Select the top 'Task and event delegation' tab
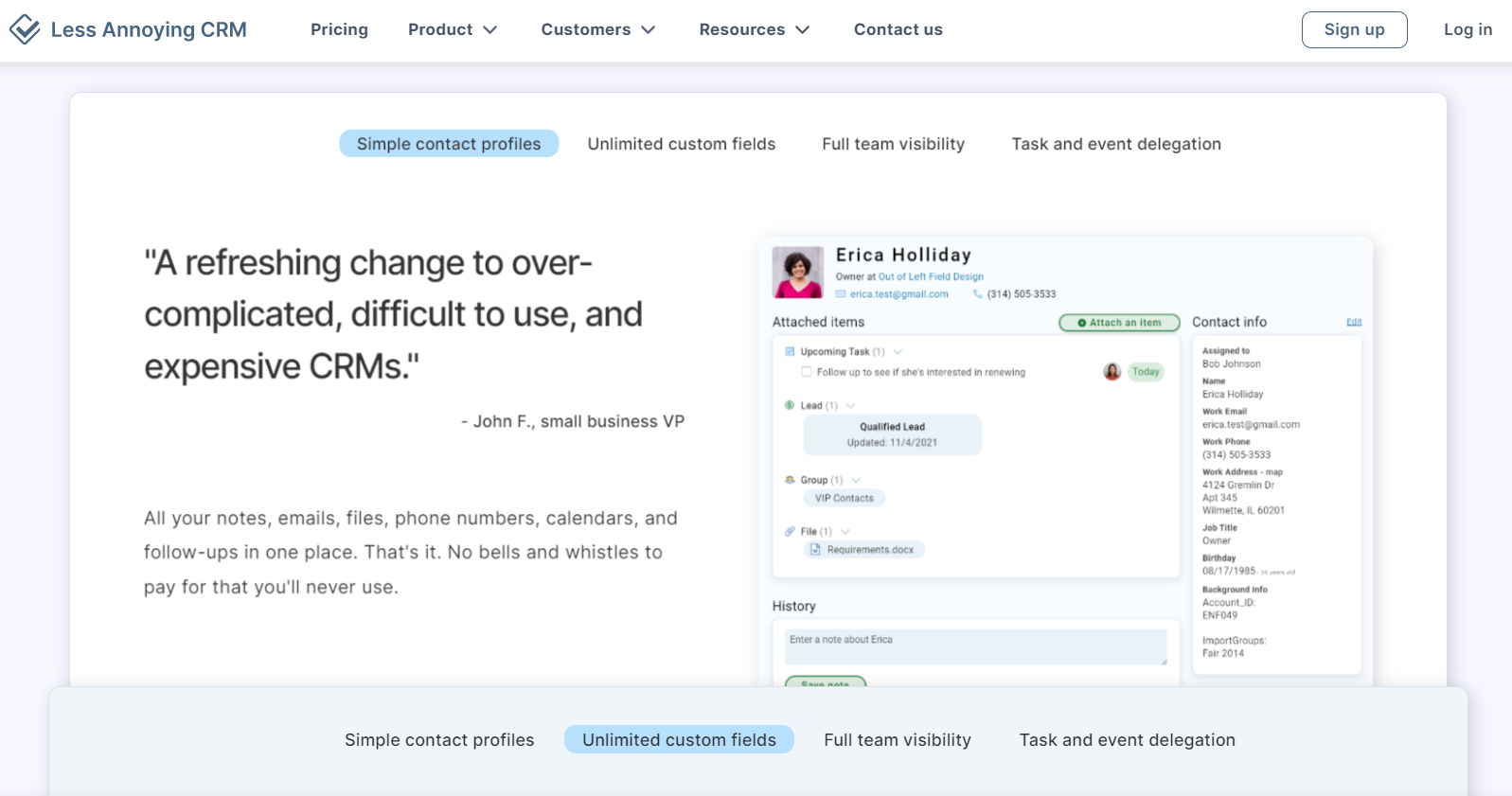The image size is (1512, 796). coord(1116,144)
